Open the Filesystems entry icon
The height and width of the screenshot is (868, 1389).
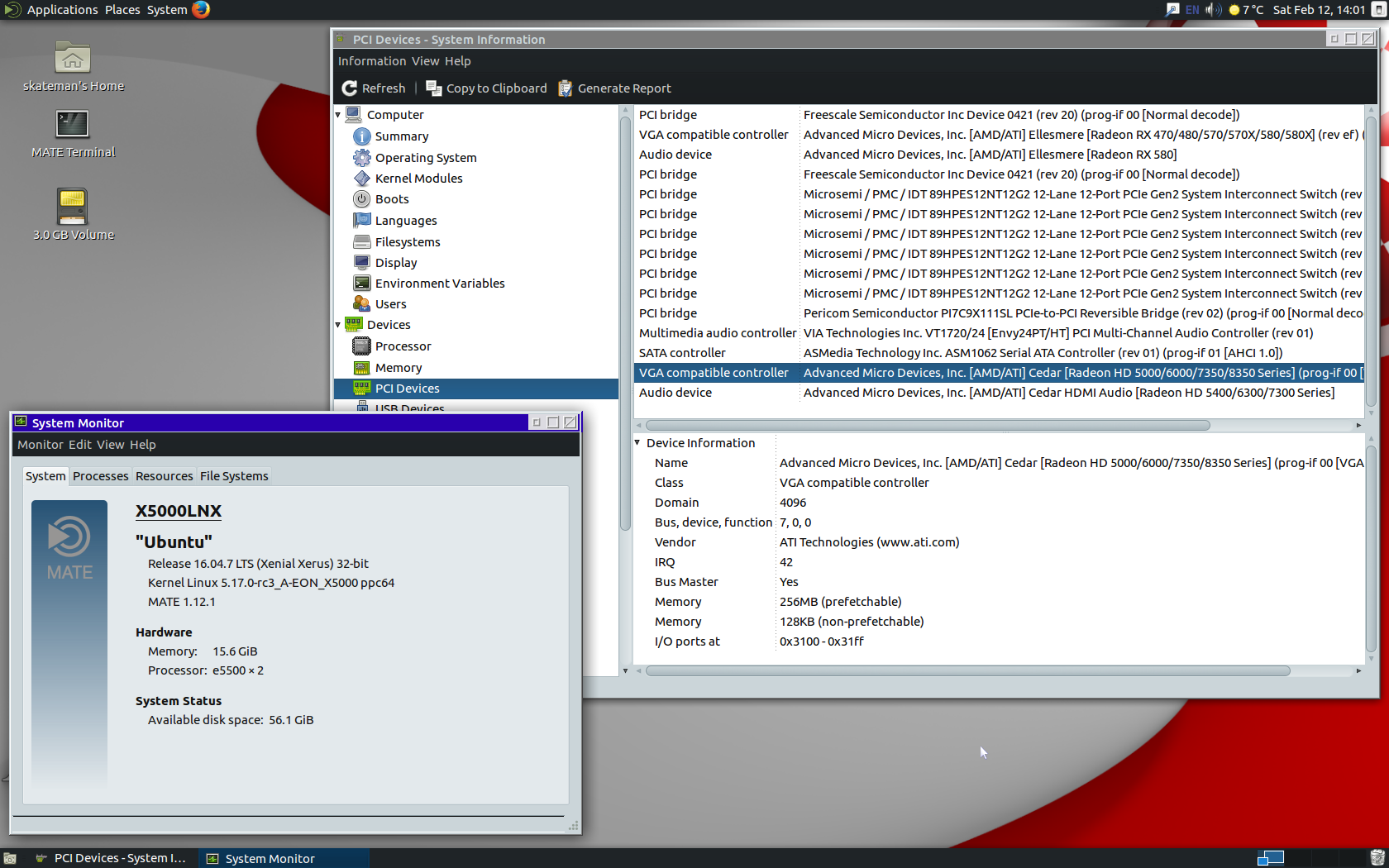point(361,241)
